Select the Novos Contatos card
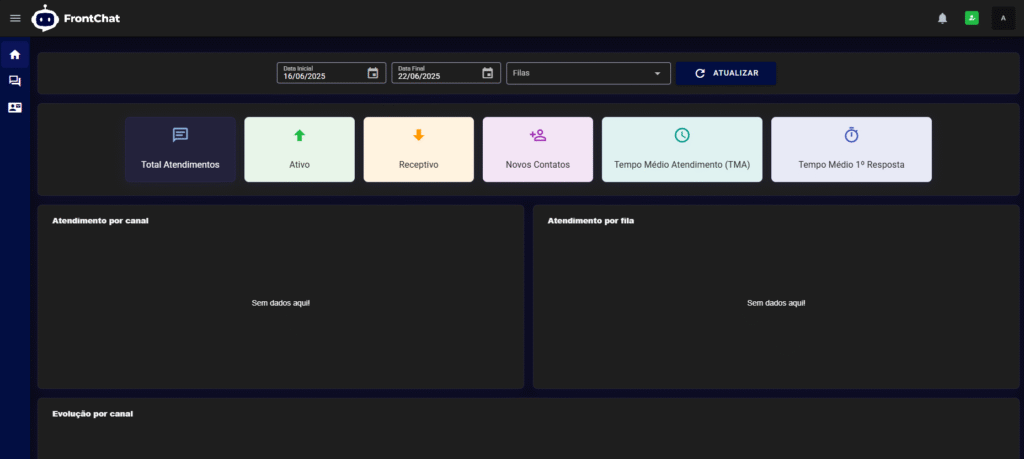 [537, 150]
